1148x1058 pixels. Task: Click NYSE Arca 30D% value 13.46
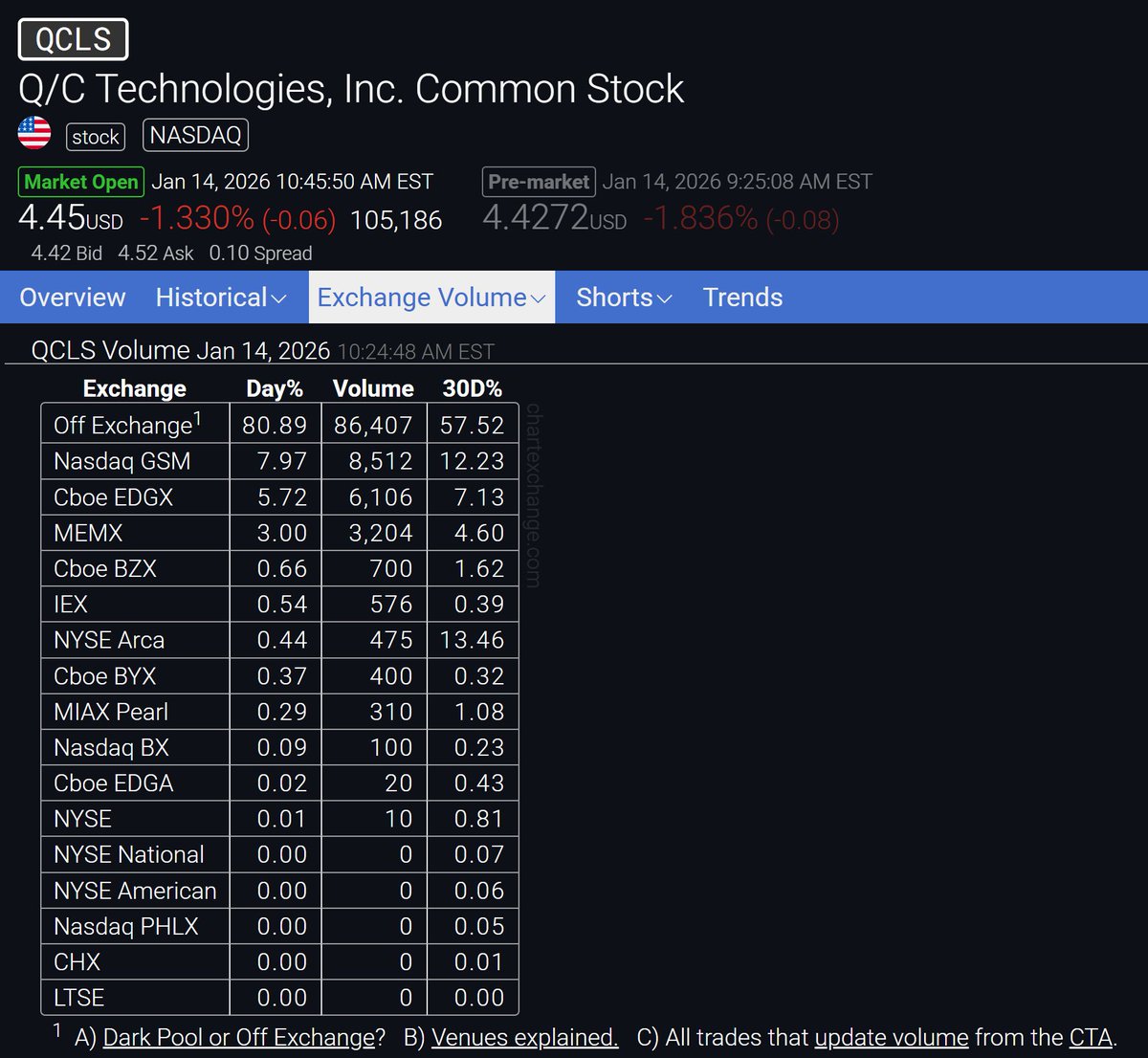click(472, 640)
